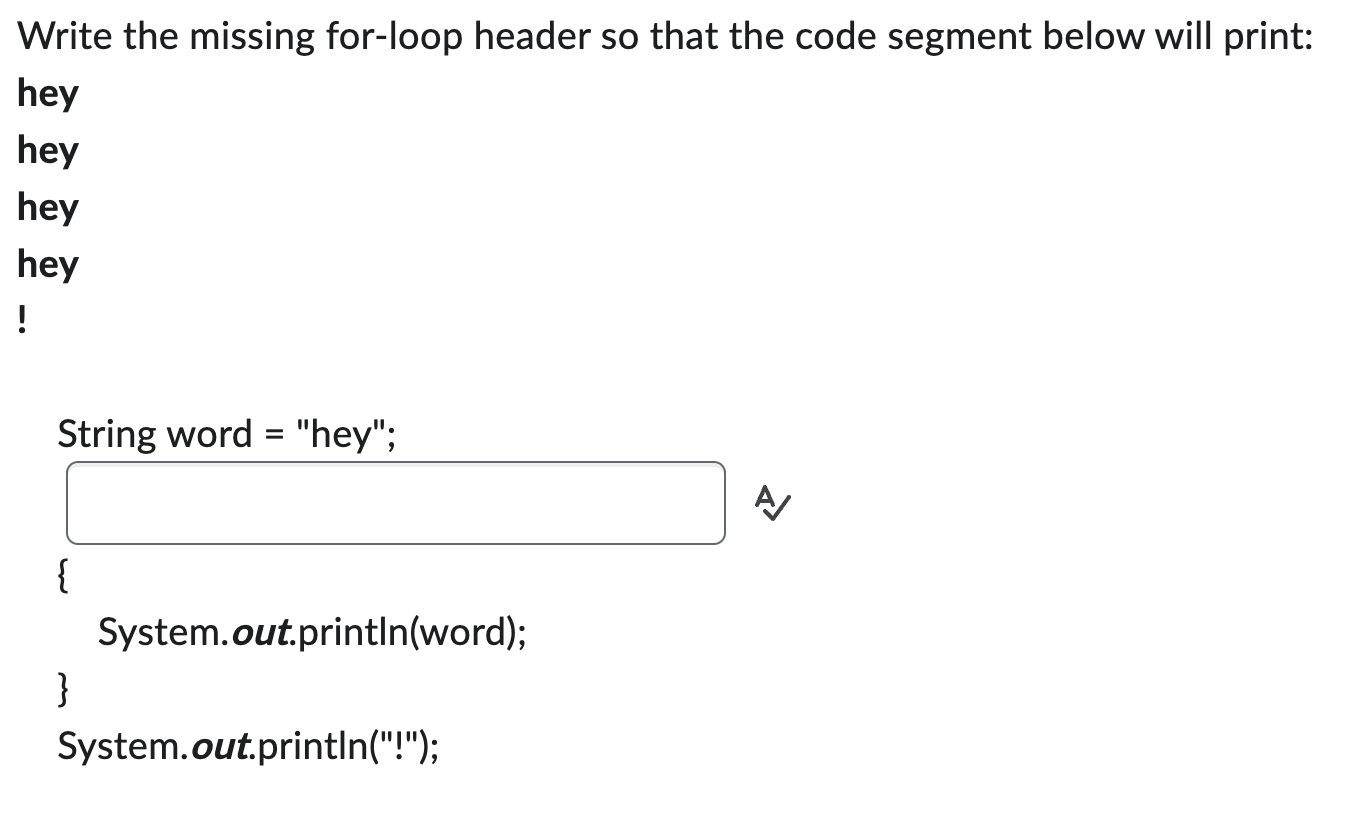Select the answer verification icon beside the input
This screenshot has height=816, width=1370.
pos(770,503)
